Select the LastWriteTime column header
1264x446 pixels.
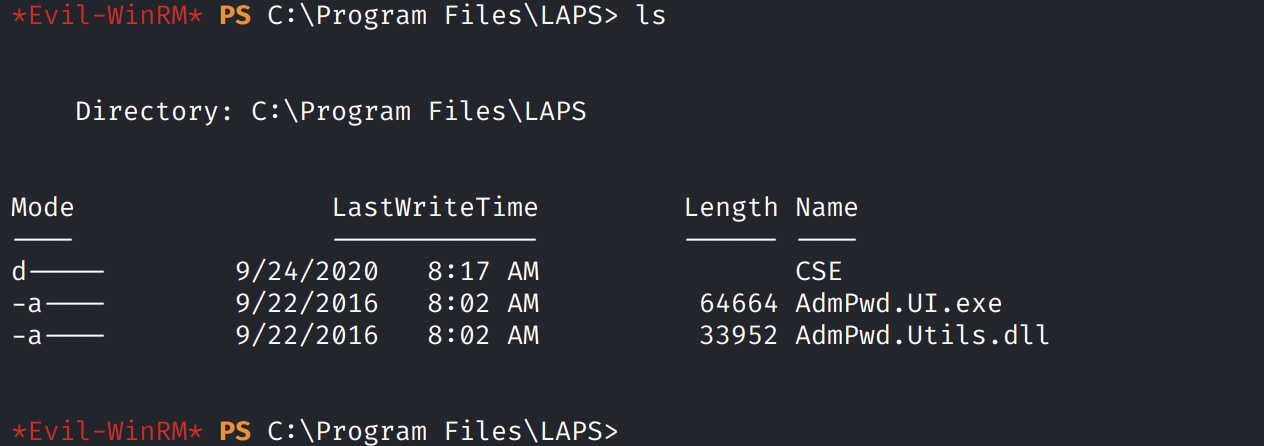435,208
